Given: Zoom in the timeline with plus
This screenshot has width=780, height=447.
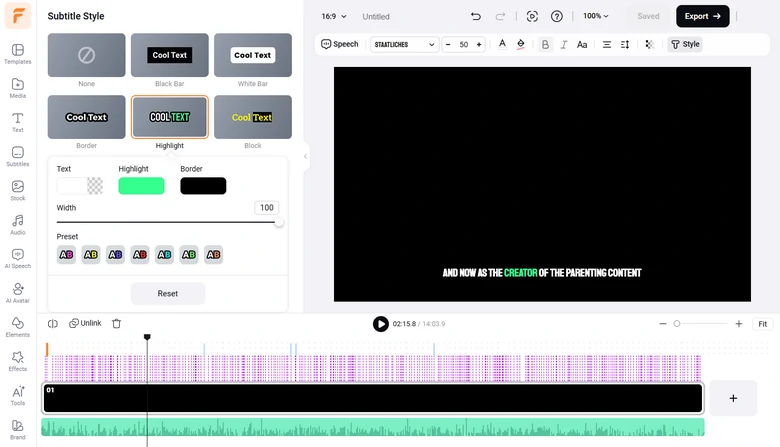Looking at the screenshot, I should point(739,324).
